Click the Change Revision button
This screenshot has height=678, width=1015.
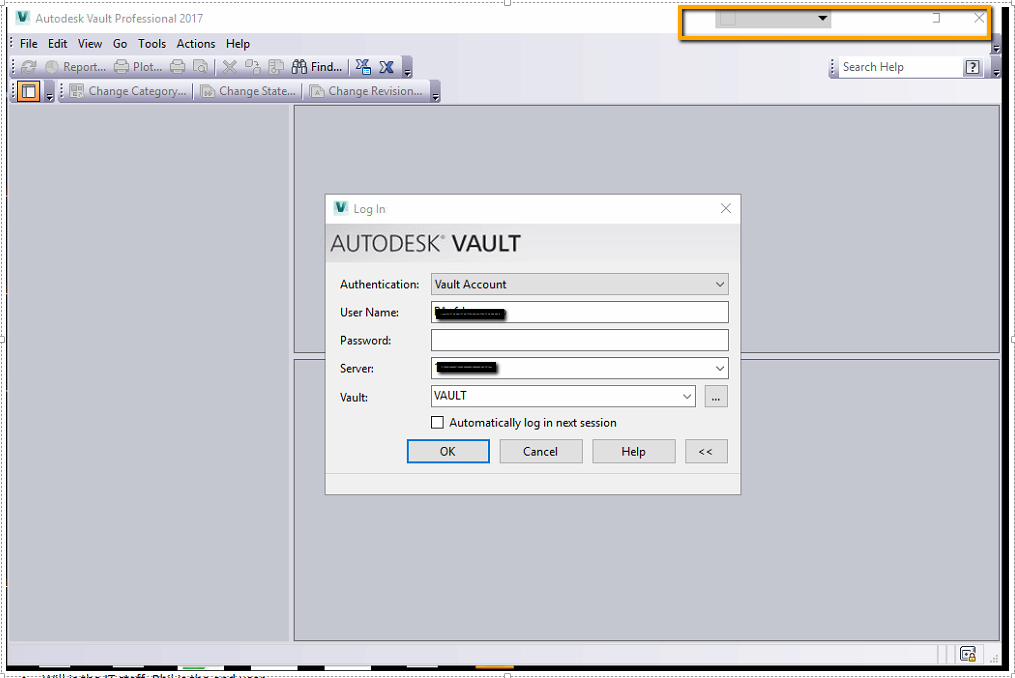(366, 91)
